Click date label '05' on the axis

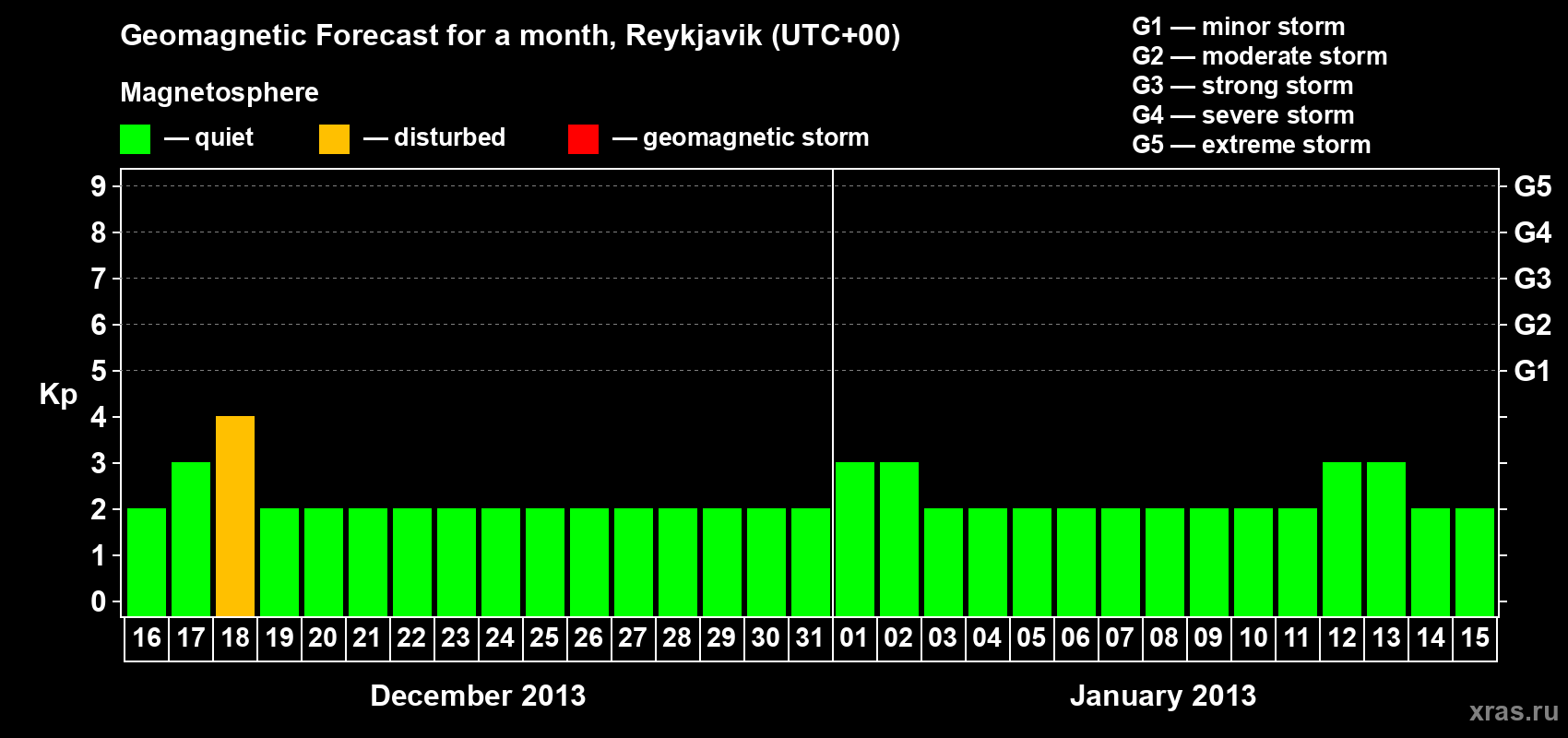1031,637
